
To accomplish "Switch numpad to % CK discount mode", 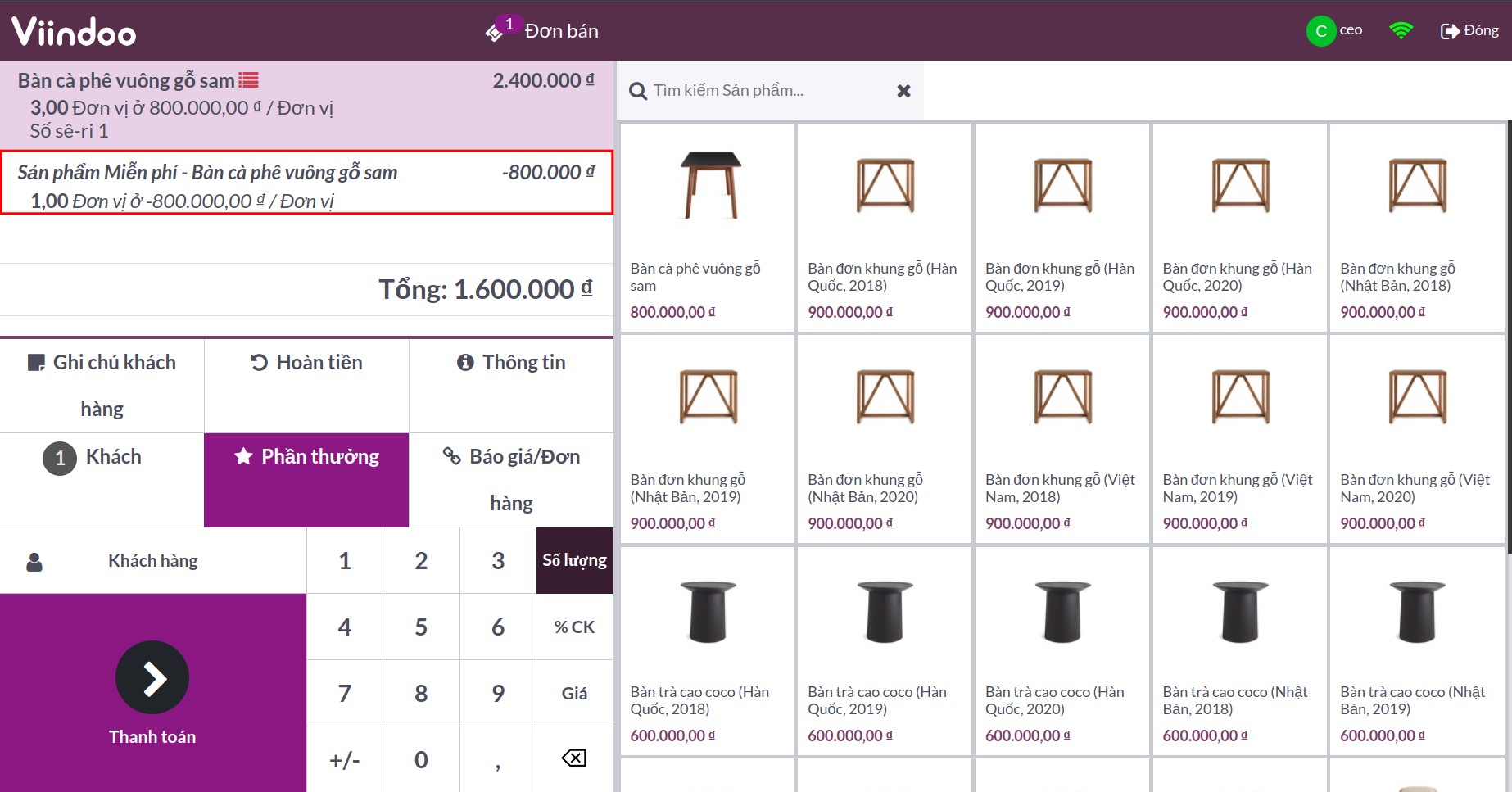I will pos(574,627).
